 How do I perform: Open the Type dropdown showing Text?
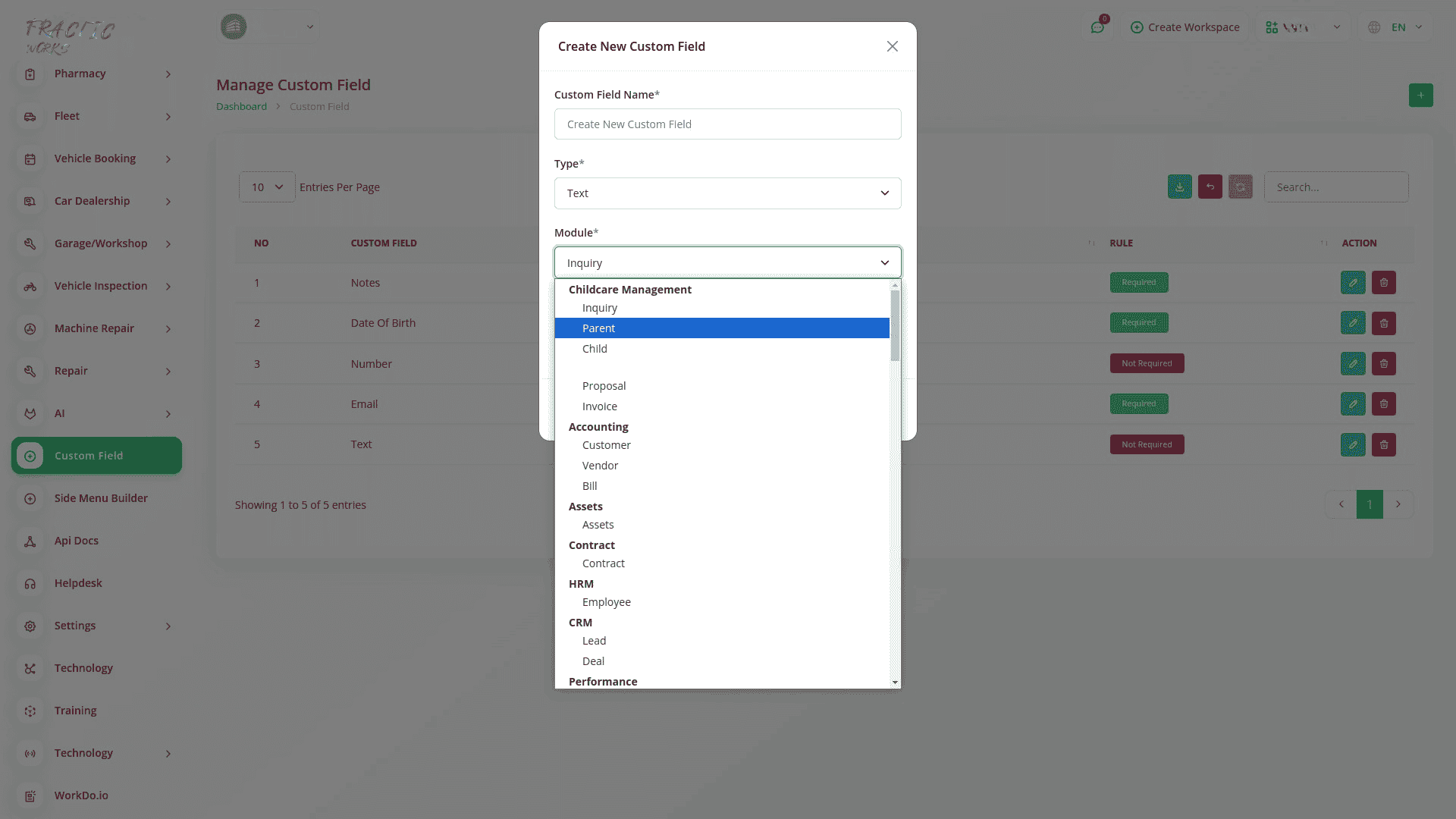point(727,193)
